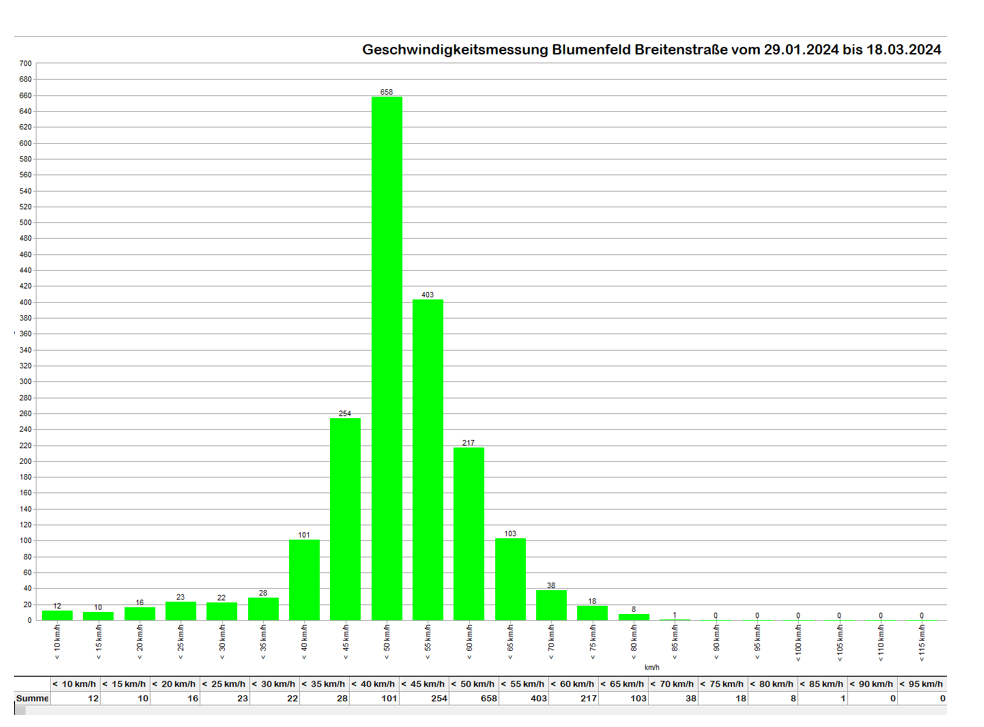Click the '< 95 km/h' table header cell
The height and width of the screenshot is (727, 984).
922,684
